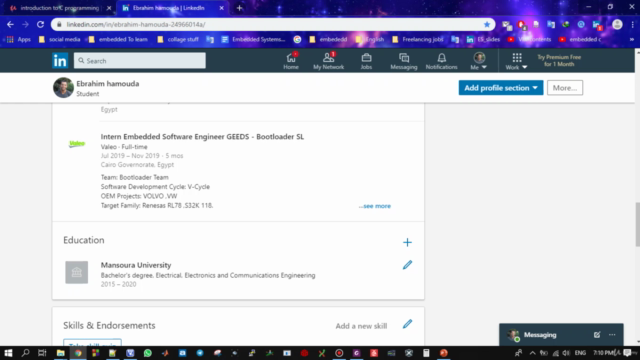Edit Skills & Endorsements with pencil icon
The width and height of the screenshot is (640, 360).
[407, 324]
